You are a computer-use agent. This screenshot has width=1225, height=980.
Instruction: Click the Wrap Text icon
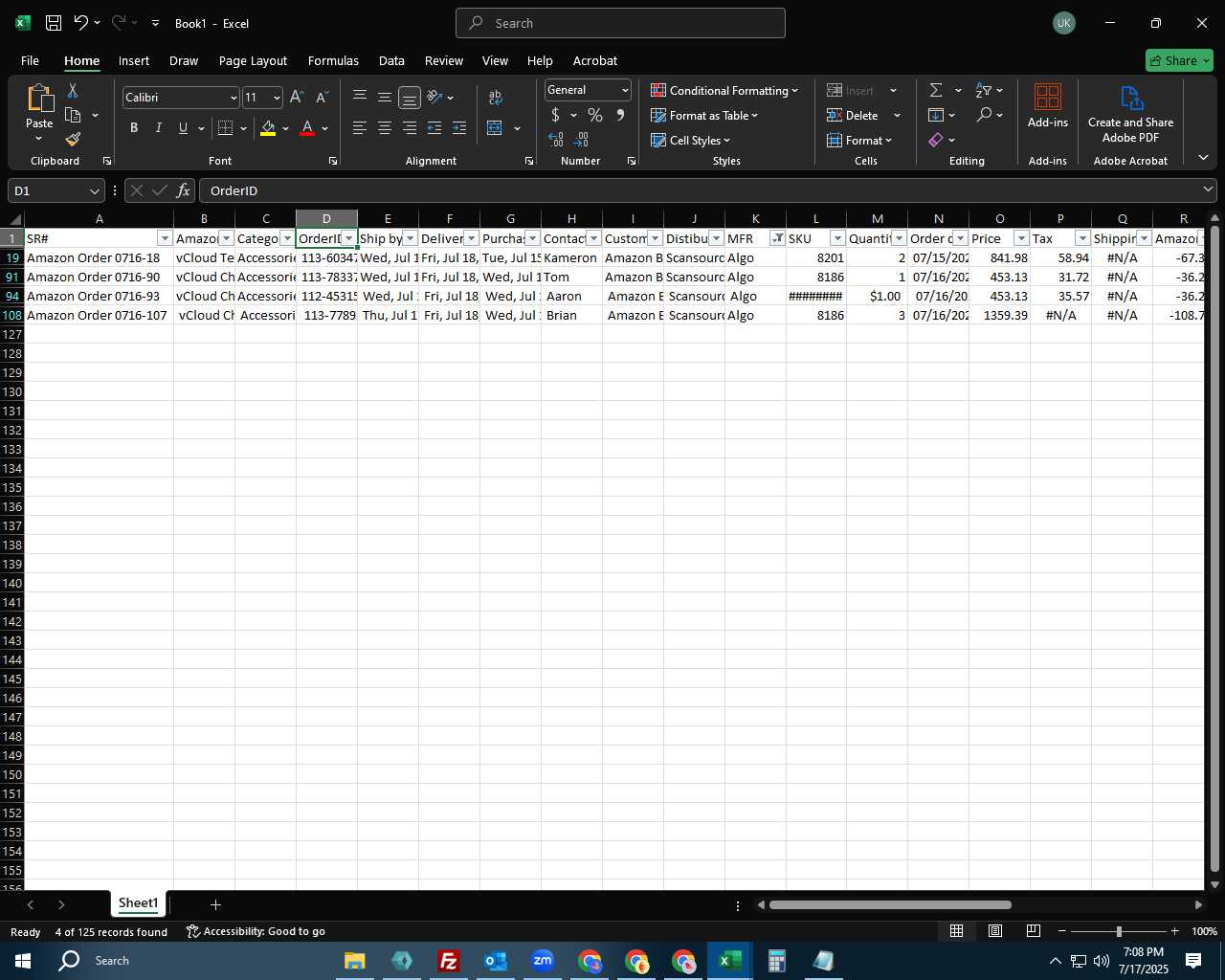click(x=495, y=98)
